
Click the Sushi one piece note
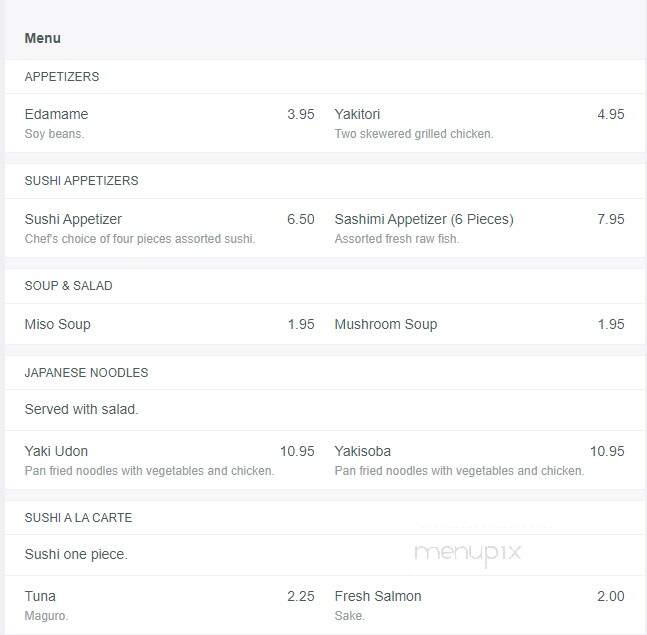(x=76, y=554)
